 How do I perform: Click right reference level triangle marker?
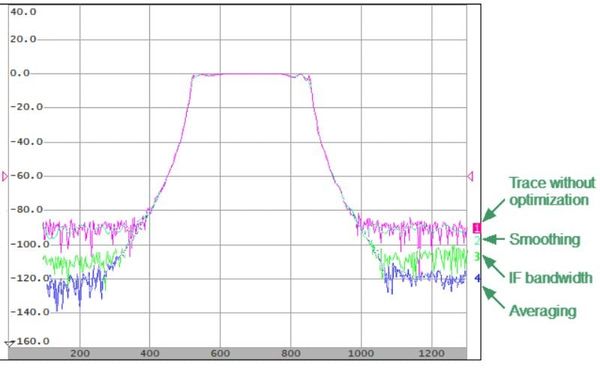coord(470,176)
